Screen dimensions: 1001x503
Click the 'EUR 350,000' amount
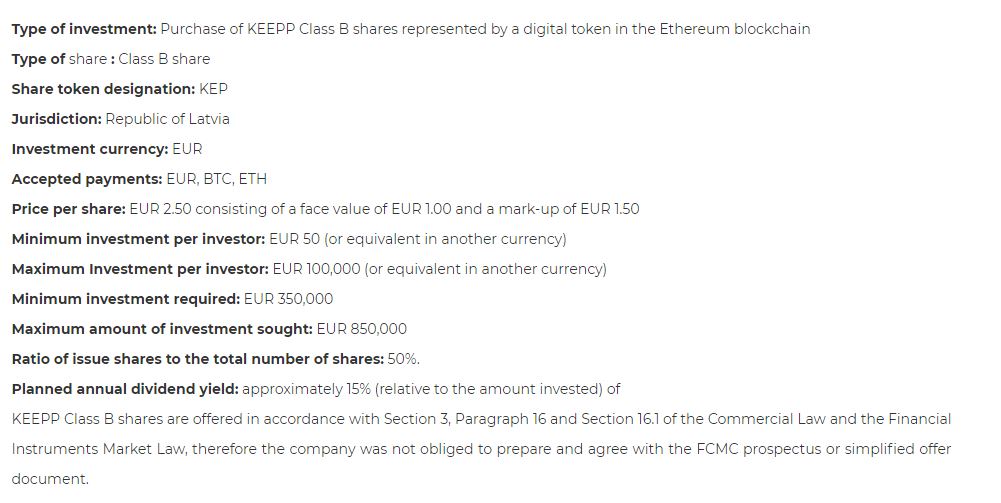click(289, 299)
